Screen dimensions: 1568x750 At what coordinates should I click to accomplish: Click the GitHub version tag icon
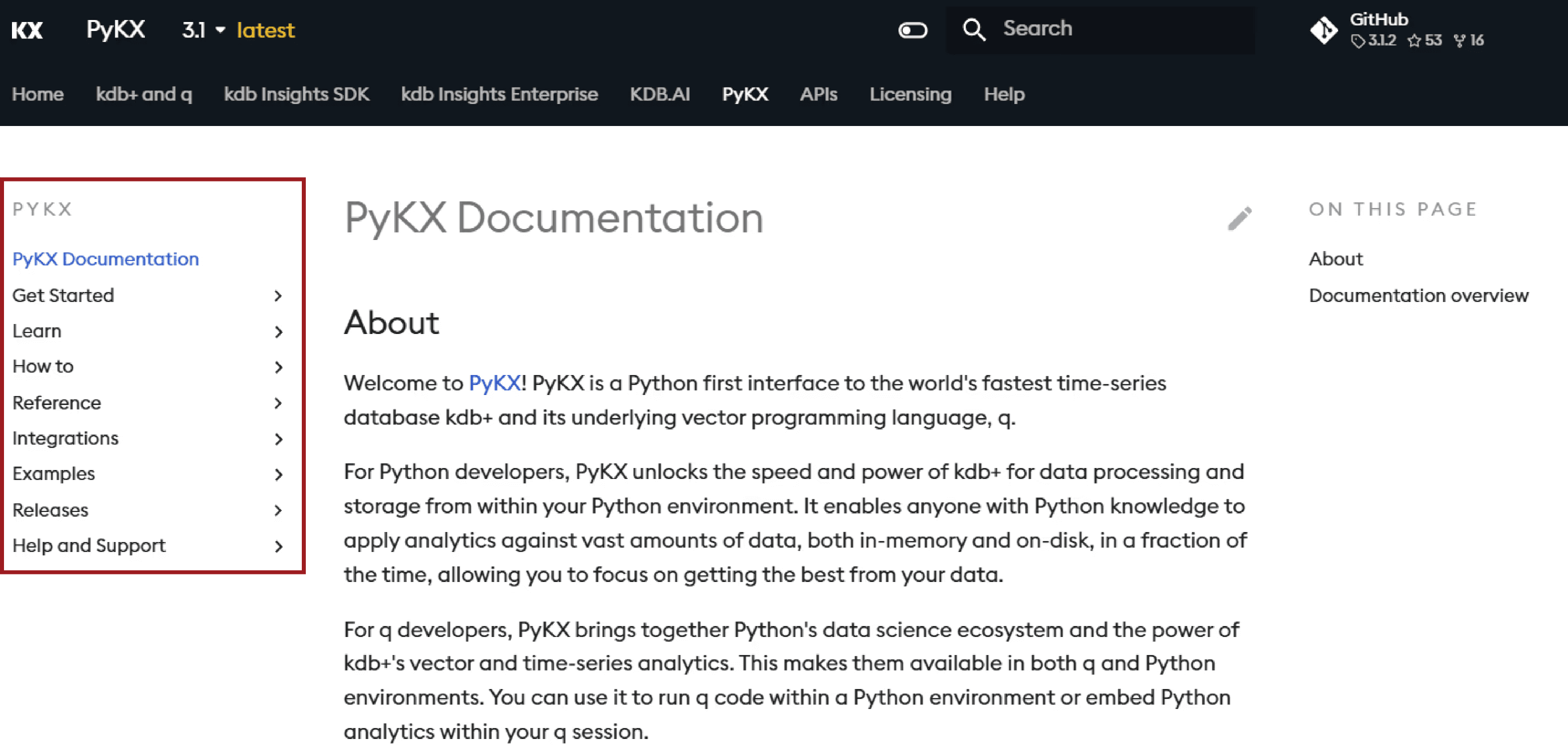coord(1358,41)
